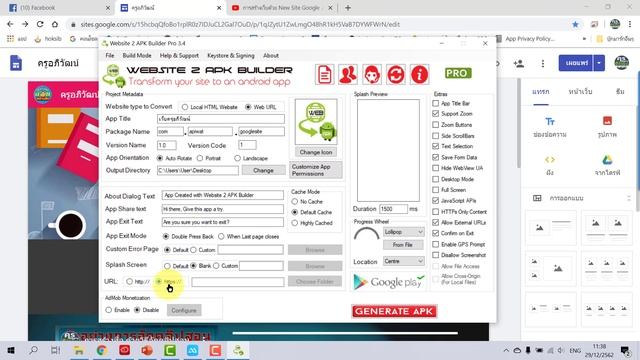Open the About menu

[x=271, y=56]
